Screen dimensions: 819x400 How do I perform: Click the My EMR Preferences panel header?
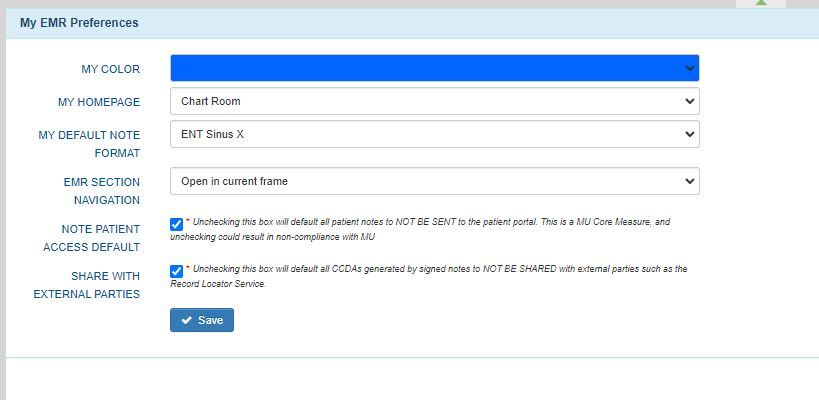(79, 22)
